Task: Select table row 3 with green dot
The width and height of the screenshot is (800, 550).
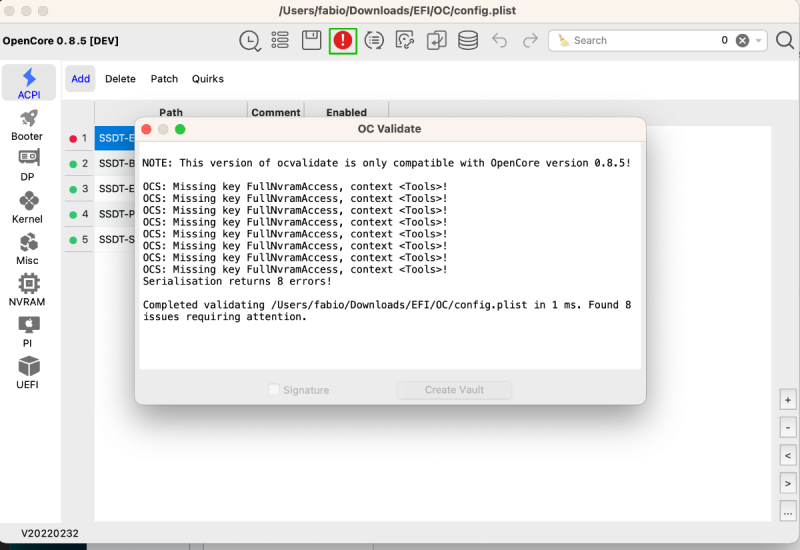Action: [x=100, y=189]
